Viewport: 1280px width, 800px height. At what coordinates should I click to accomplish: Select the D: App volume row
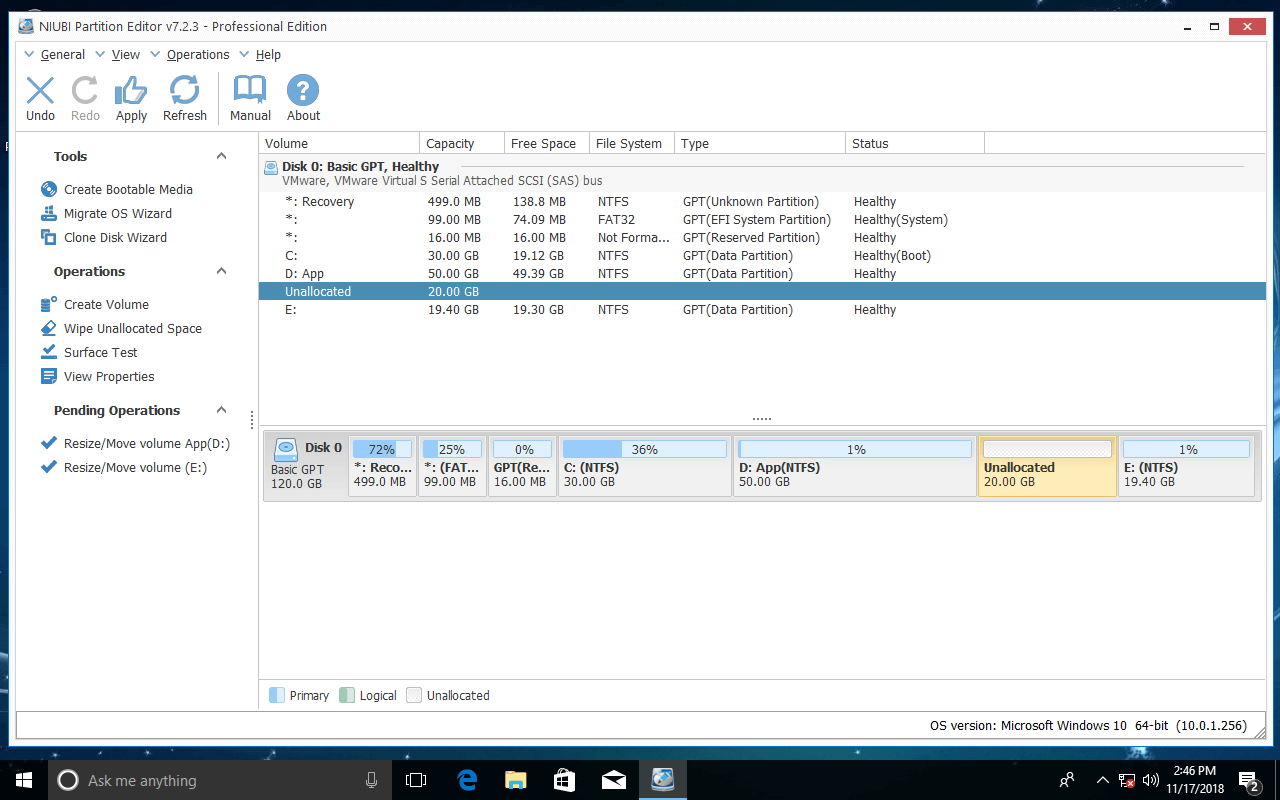tap(762, 273)
